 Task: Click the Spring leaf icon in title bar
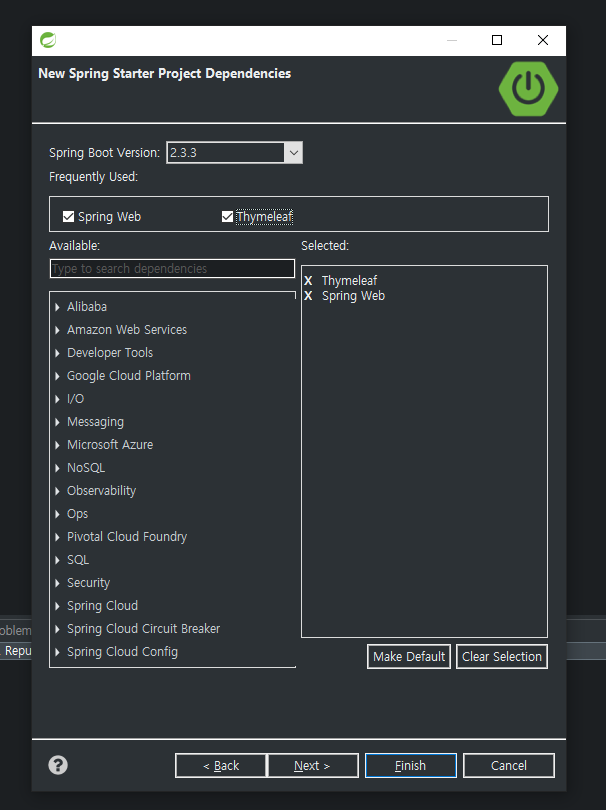[x=48, y=40]
